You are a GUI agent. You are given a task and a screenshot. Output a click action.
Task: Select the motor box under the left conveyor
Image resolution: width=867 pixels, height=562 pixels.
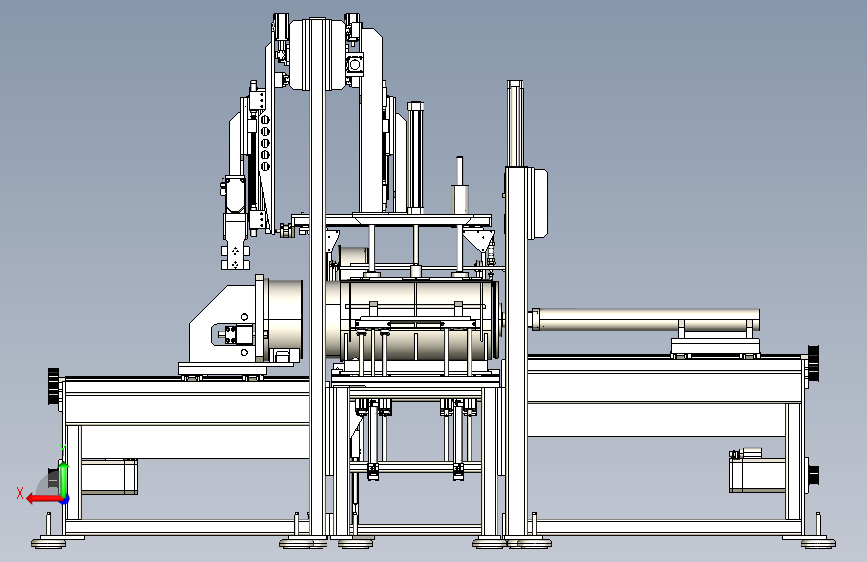[109, 476]
